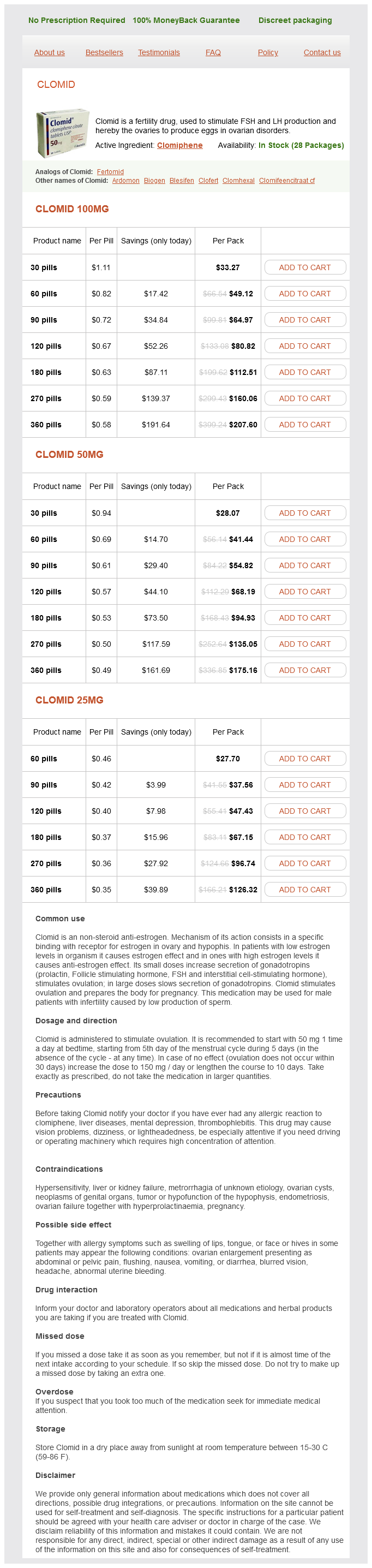Add 60 pills of Clomid 25mg to cart
The width and height of the screenshot is (372, 1568).
coord(304,759)
